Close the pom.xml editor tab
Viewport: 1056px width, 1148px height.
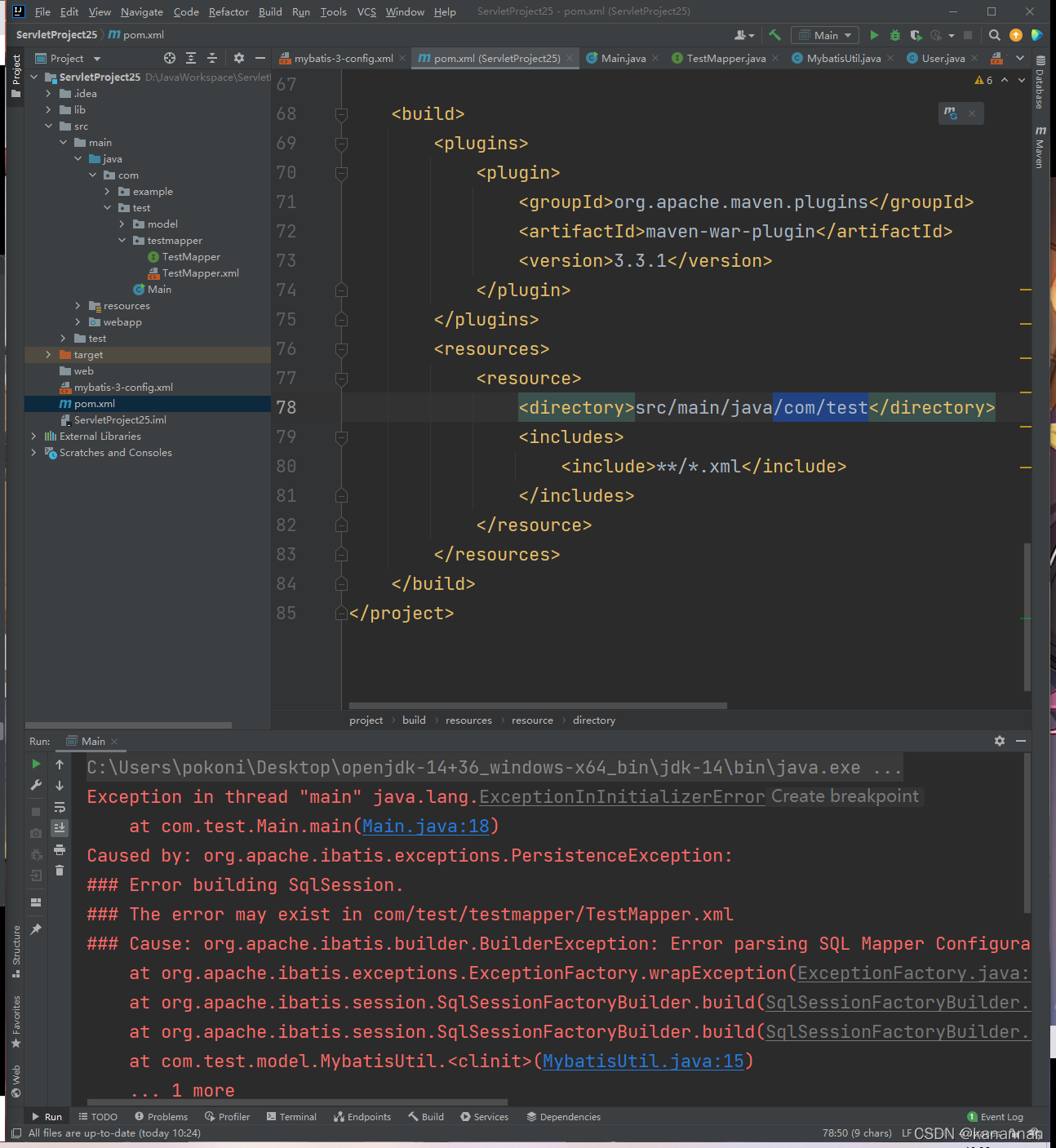570,58
